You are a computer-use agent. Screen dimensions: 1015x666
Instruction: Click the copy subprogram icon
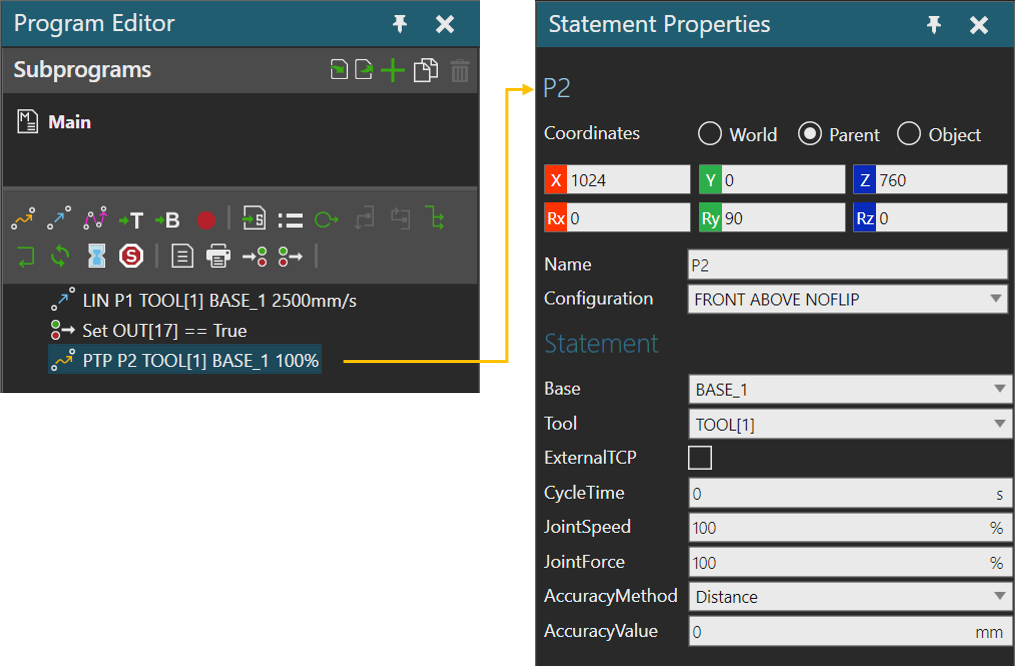425,71
